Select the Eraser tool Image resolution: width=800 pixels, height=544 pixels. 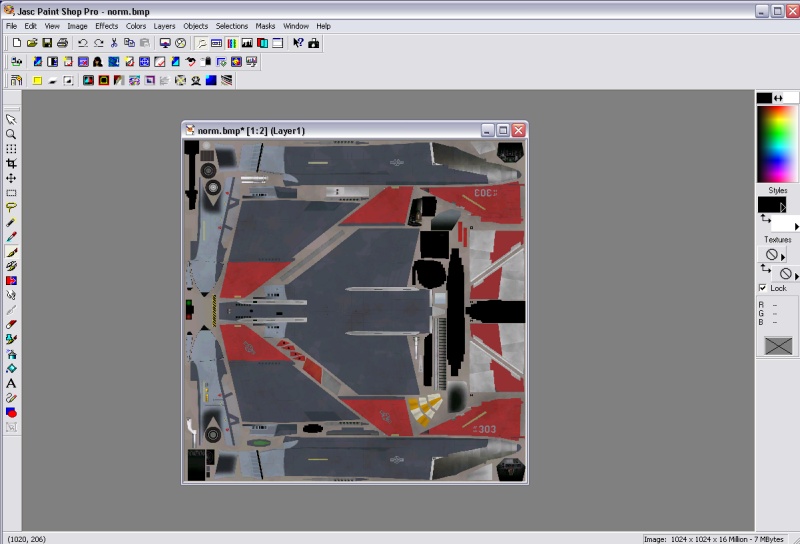coord(11,325)
